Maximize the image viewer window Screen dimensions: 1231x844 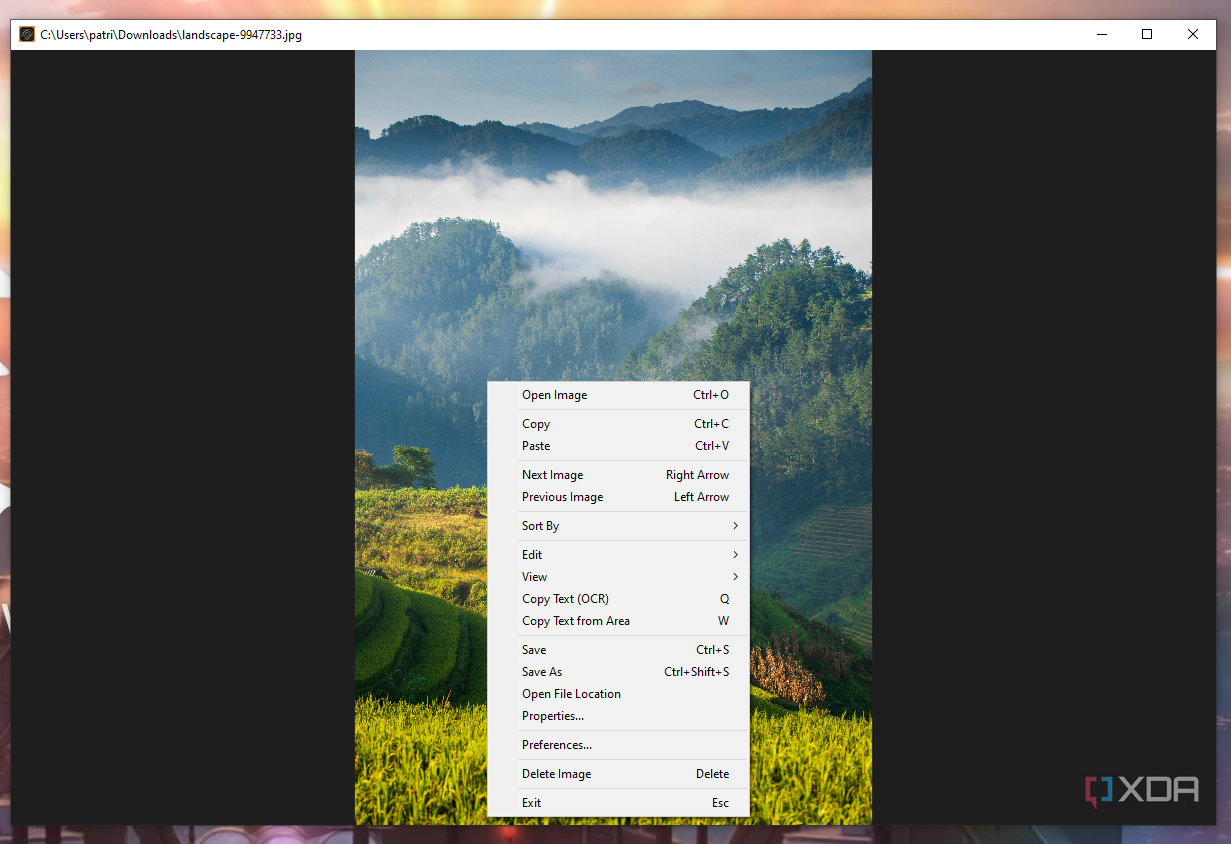point(1147,34)
